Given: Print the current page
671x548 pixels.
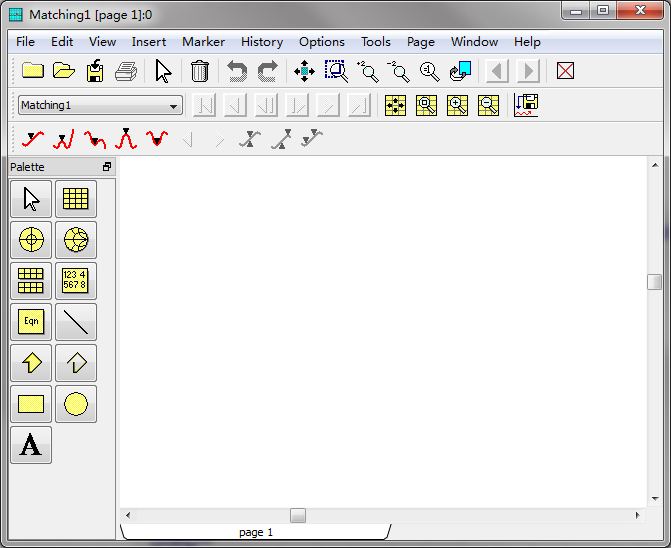Looking at the screenshot, I should pos(126,71).
